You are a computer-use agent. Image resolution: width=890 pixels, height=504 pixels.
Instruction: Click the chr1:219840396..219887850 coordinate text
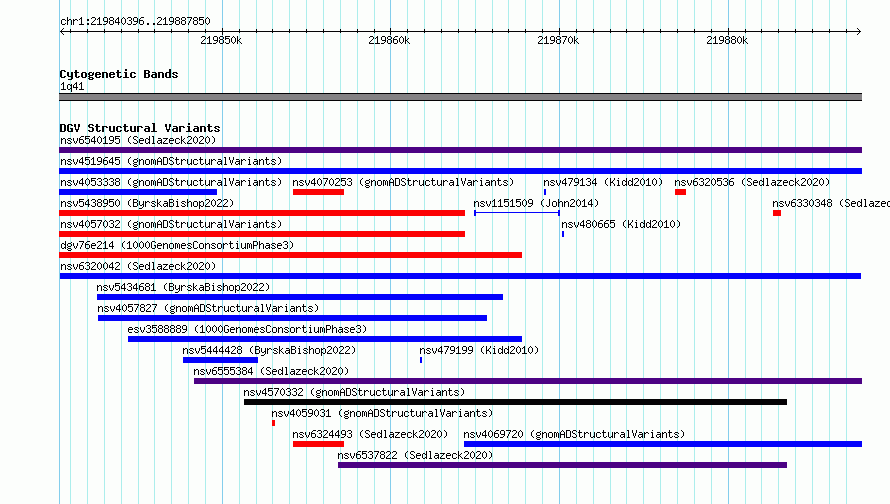click(x=135, y=21)
